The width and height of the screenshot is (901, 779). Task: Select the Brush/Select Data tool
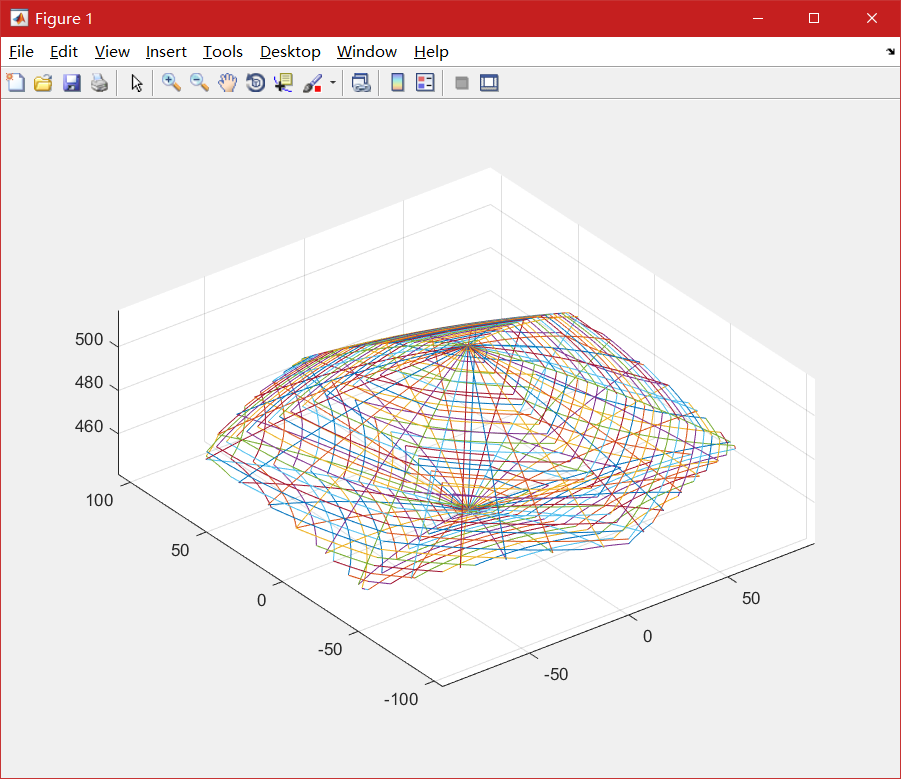(x=312, y=83)
